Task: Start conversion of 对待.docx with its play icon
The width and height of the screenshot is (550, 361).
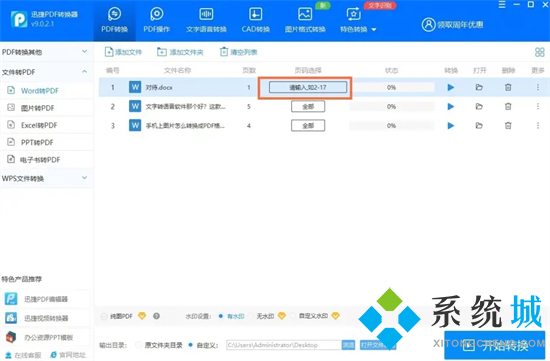Action: (451, 87)
